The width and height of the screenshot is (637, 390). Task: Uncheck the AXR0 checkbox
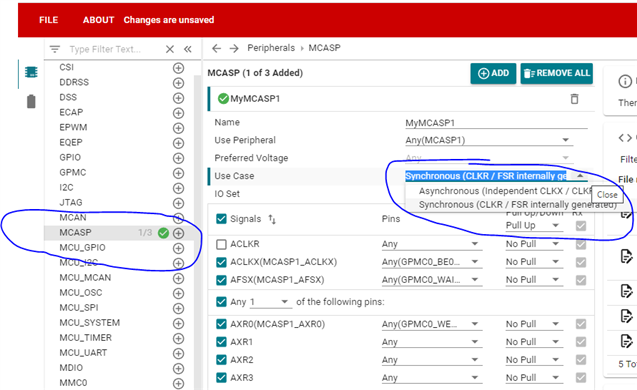tap(221, 324)
